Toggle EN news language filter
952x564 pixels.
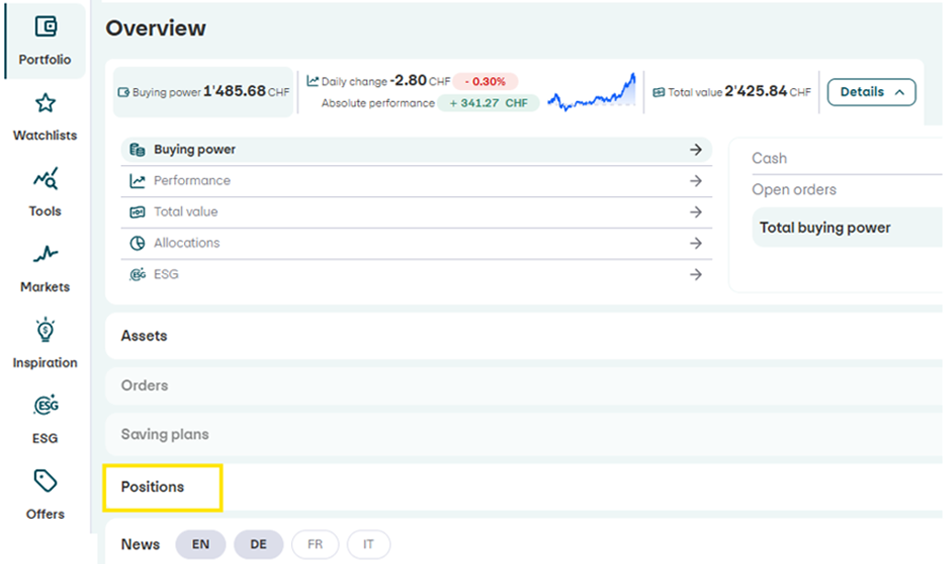[200, 544]
